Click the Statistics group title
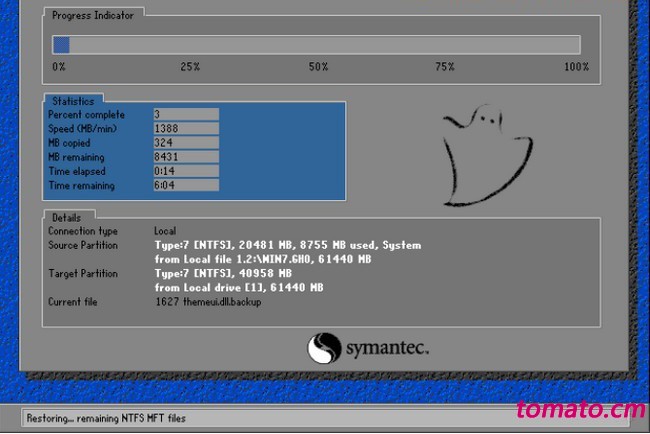Screen dimensions: 650x434 [x=73, y=101]
